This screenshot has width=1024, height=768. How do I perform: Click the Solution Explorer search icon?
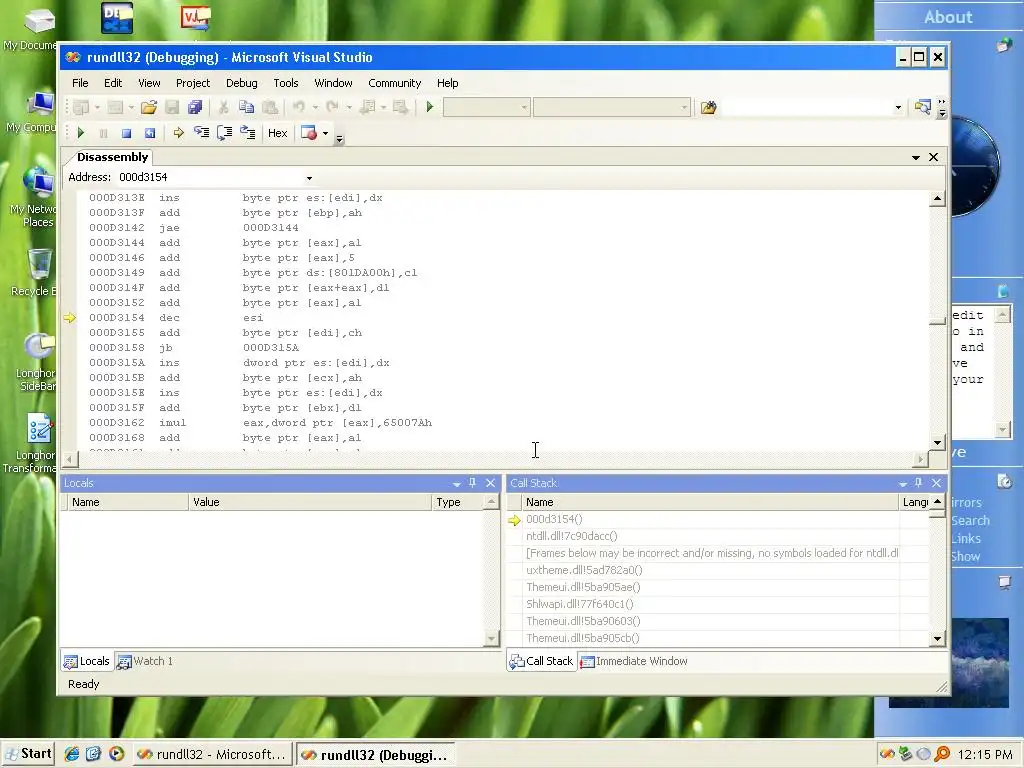pos(922,106)
